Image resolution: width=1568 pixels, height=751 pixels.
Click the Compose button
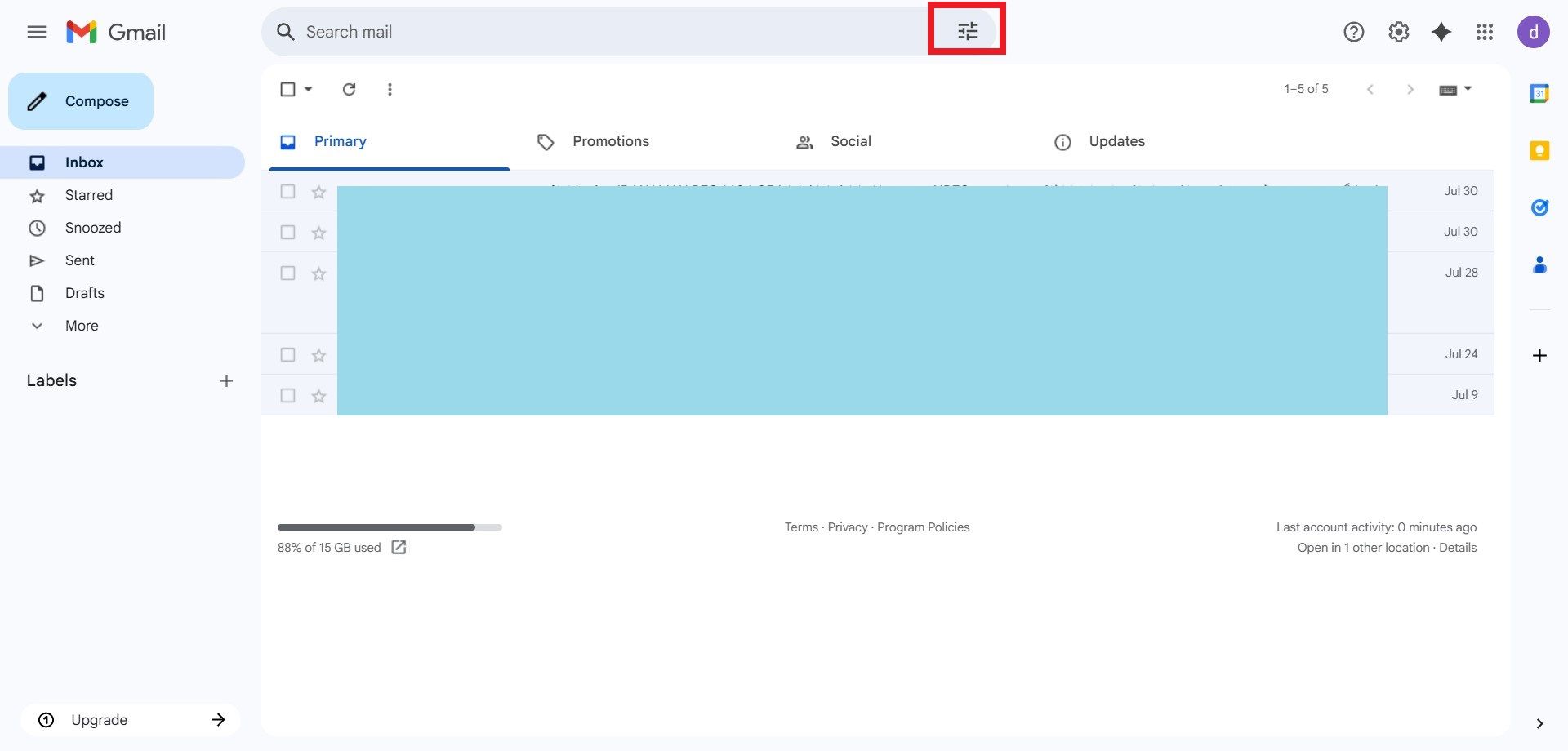(81, 101)
